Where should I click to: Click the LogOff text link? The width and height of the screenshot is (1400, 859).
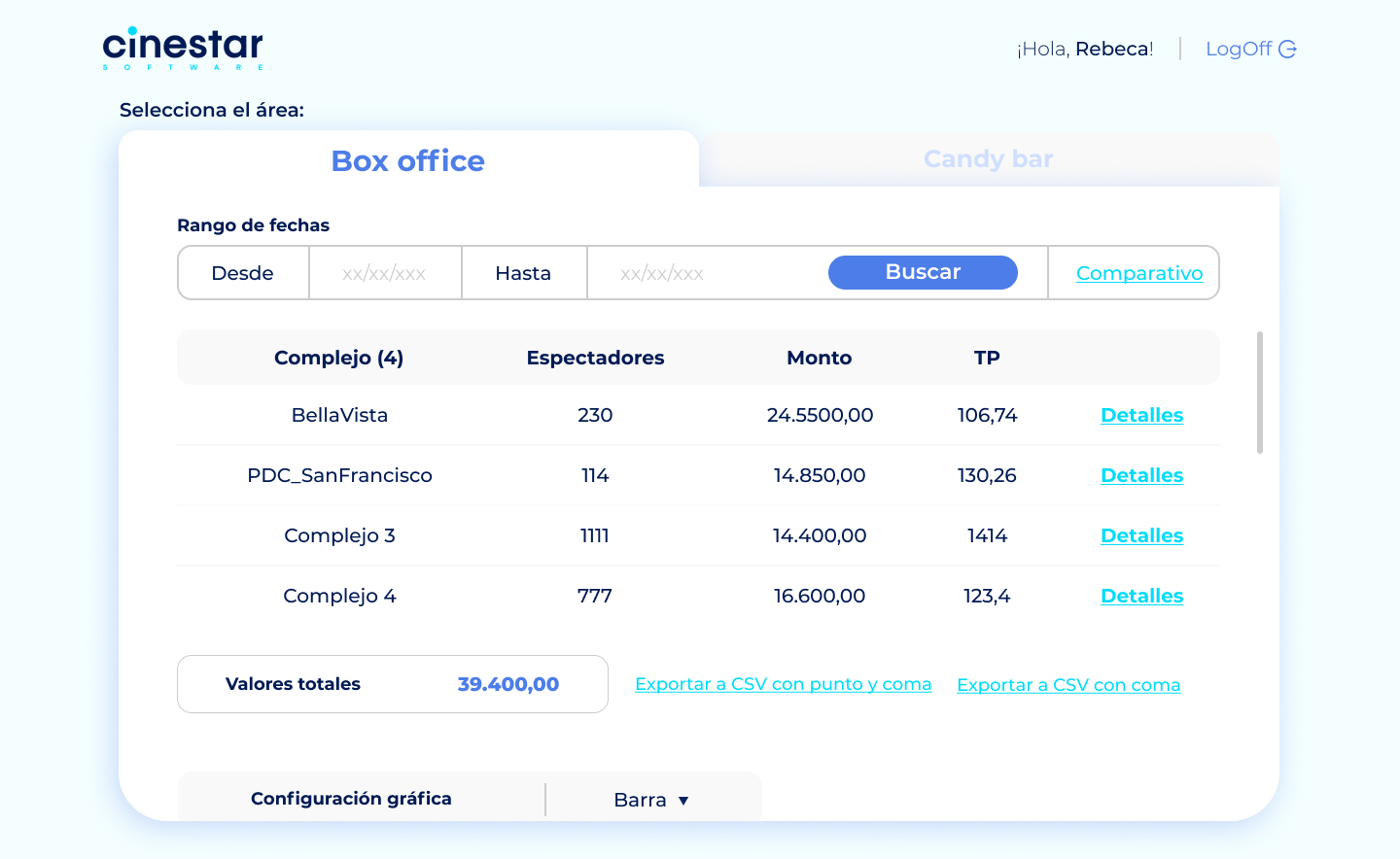[x=1239, y=49]
